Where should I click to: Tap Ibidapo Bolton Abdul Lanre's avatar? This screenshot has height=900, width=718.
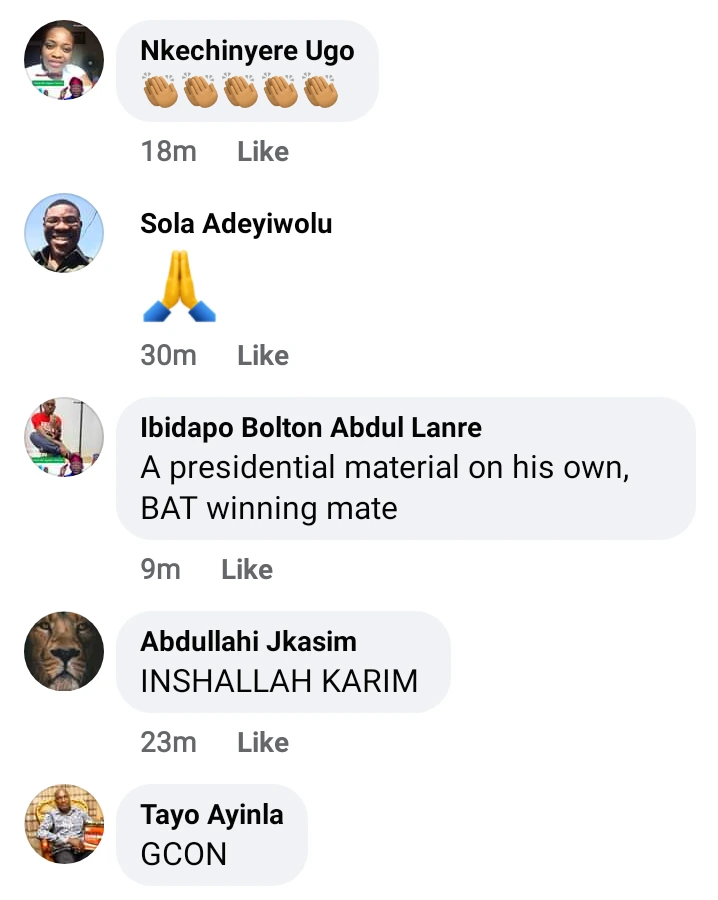64,437
